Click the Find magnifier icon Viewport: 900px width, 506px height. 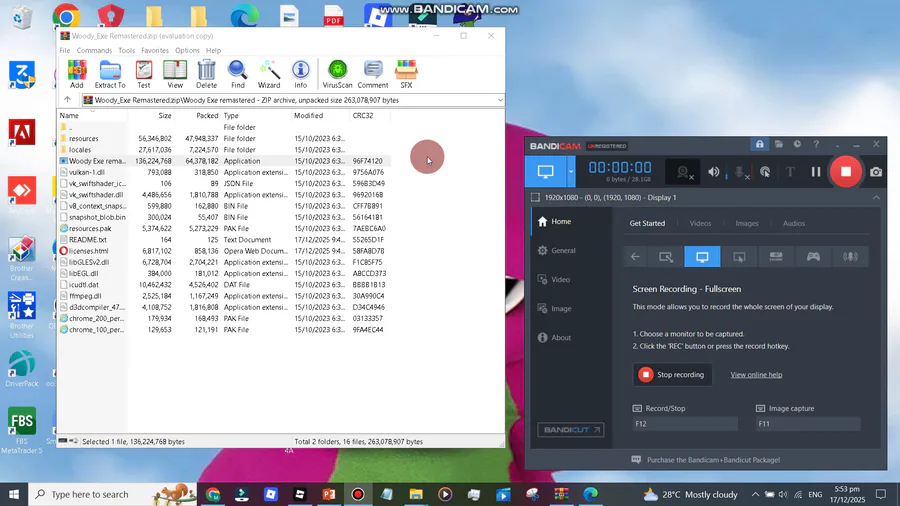pos(238,74)
